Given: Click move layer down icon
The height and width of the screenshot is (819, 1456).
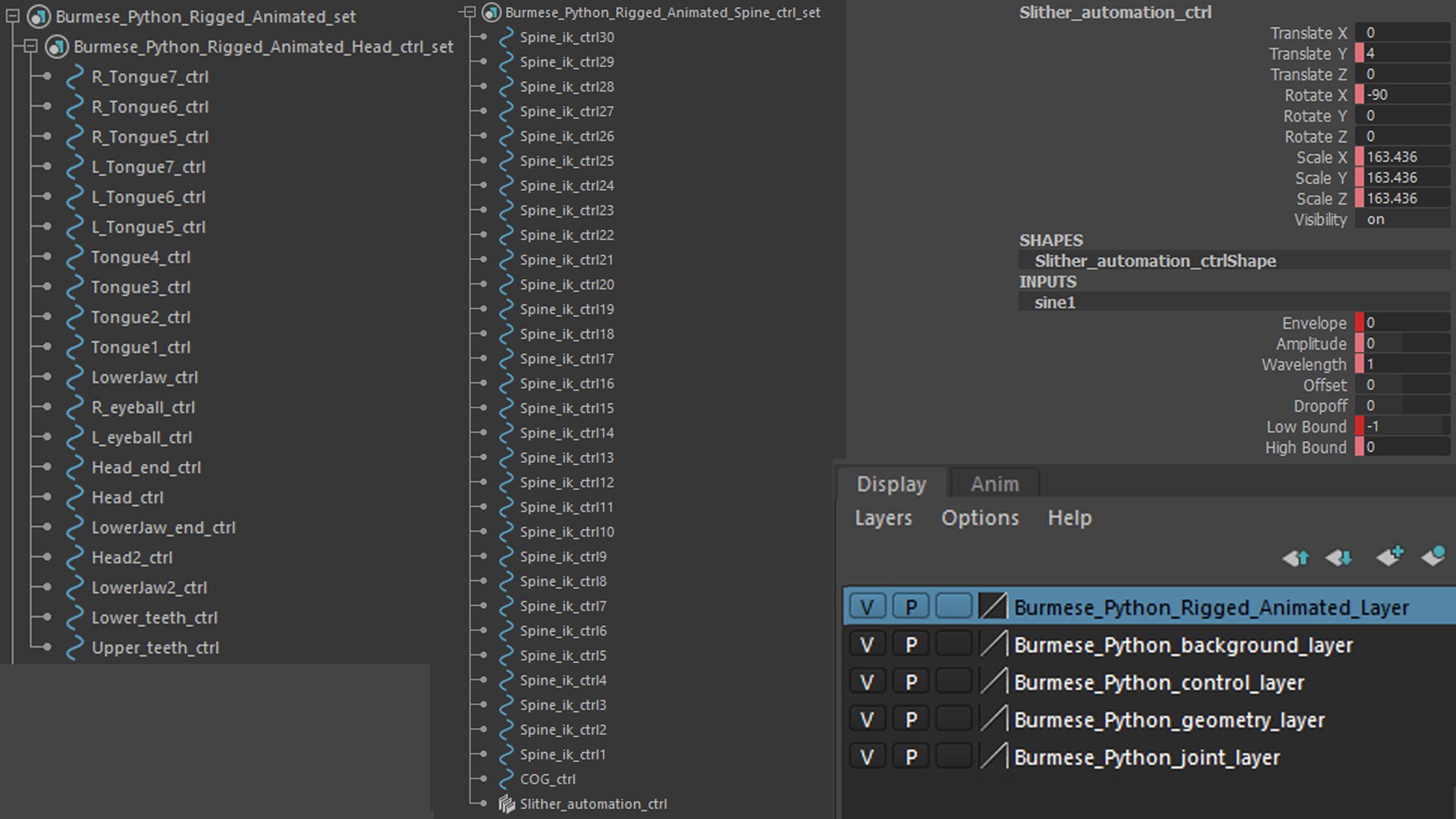Looking at the screenshot, I should 1339,558.
